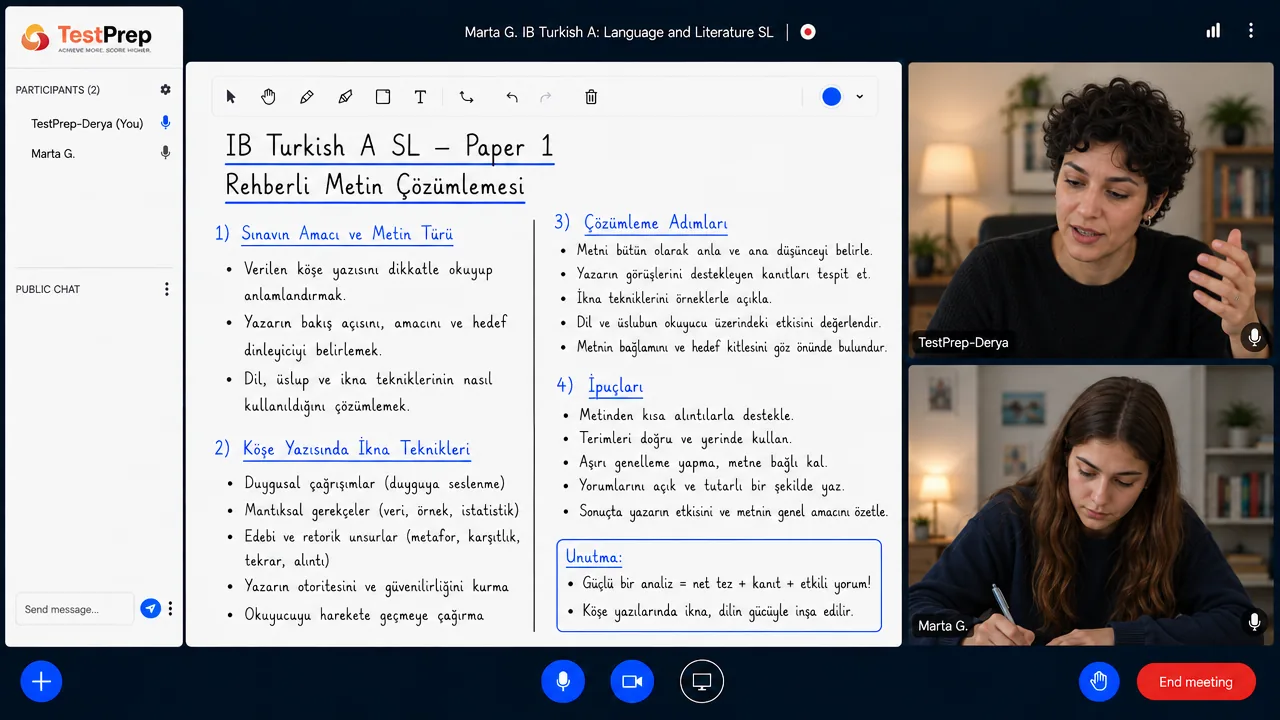Select the connector line tool
This screenshot has width=1280, height=720.
467,97
